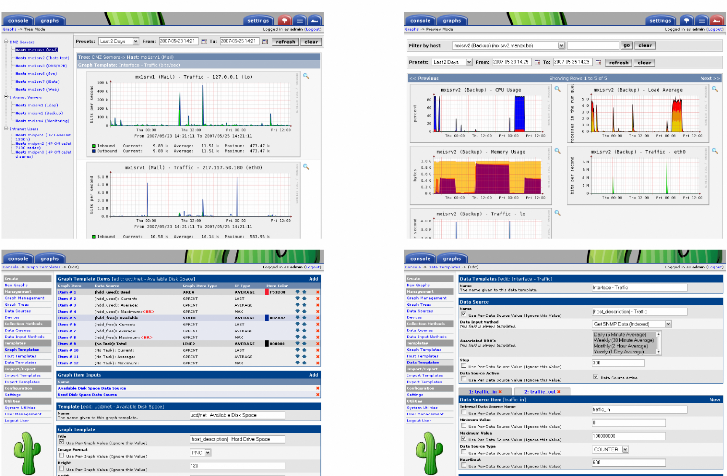Click magnifier next to Memory Usage graph
The width and height of the screenshot is (727, 476).
558,151
